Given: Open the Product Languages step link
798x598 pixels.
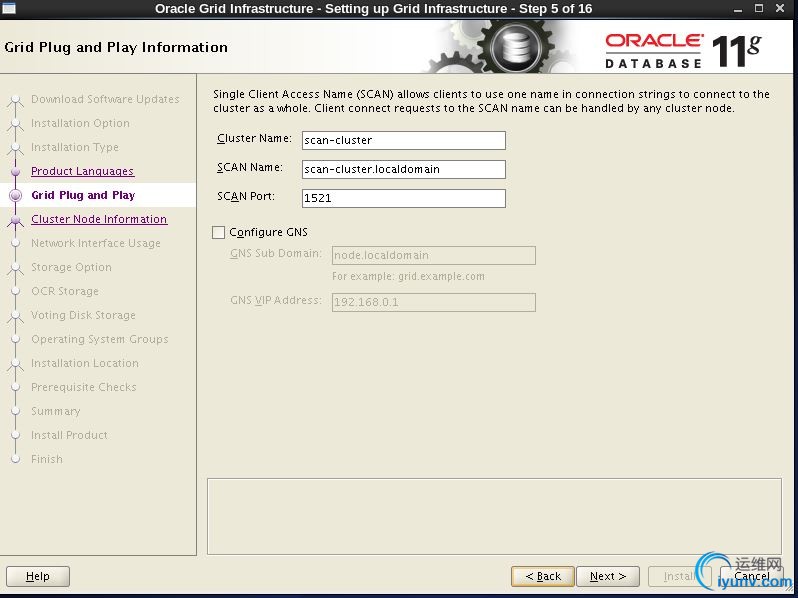Looking at the screenshot, I should click(x=82, y=172).
